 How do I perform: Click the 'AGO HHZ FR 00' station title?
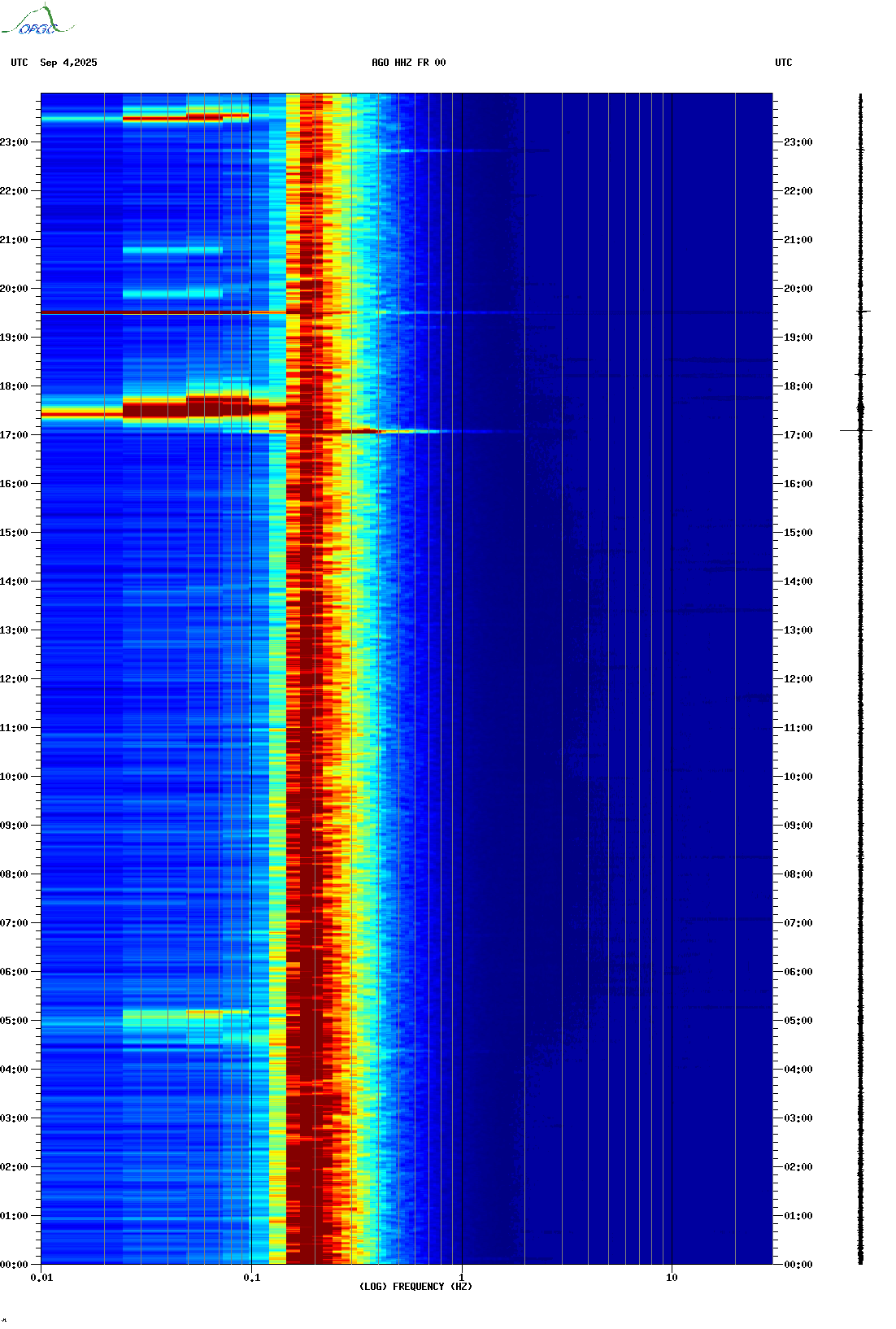tap(409, 63)
